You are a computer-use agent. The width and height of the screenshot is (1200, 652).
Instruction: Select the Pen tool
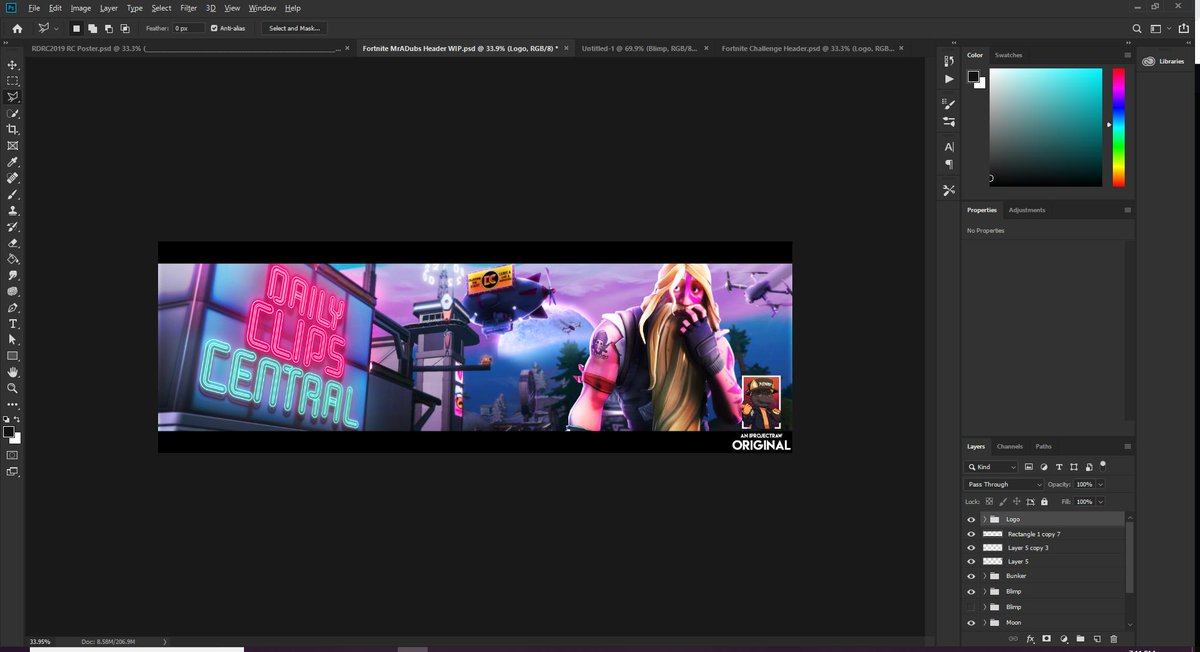13,308
